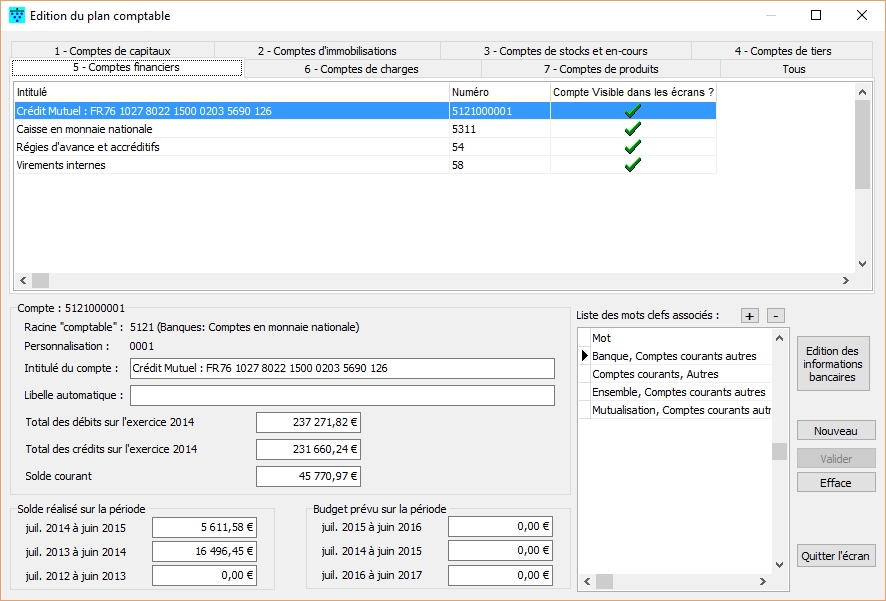Image resolution: width=886 pixels, height=601 pixels.
Task: Toggle visibility checkmark for Virements internes
Action: coord(632,165)
